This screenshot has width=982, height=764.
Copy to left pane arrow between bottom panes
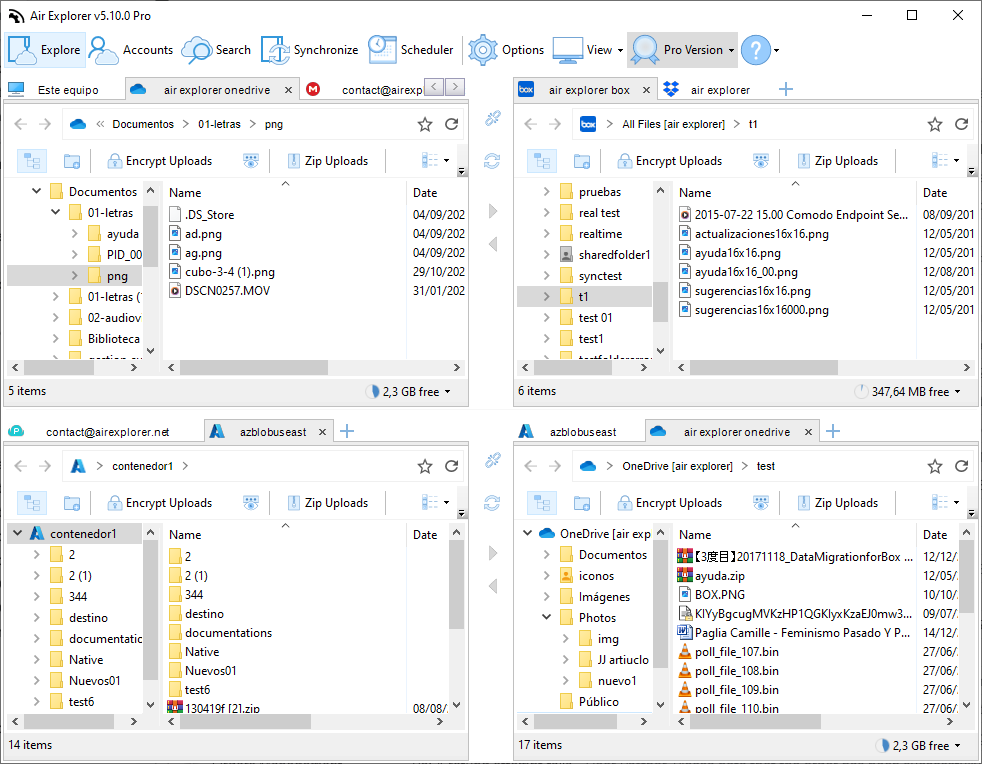(x=493, y=586)
